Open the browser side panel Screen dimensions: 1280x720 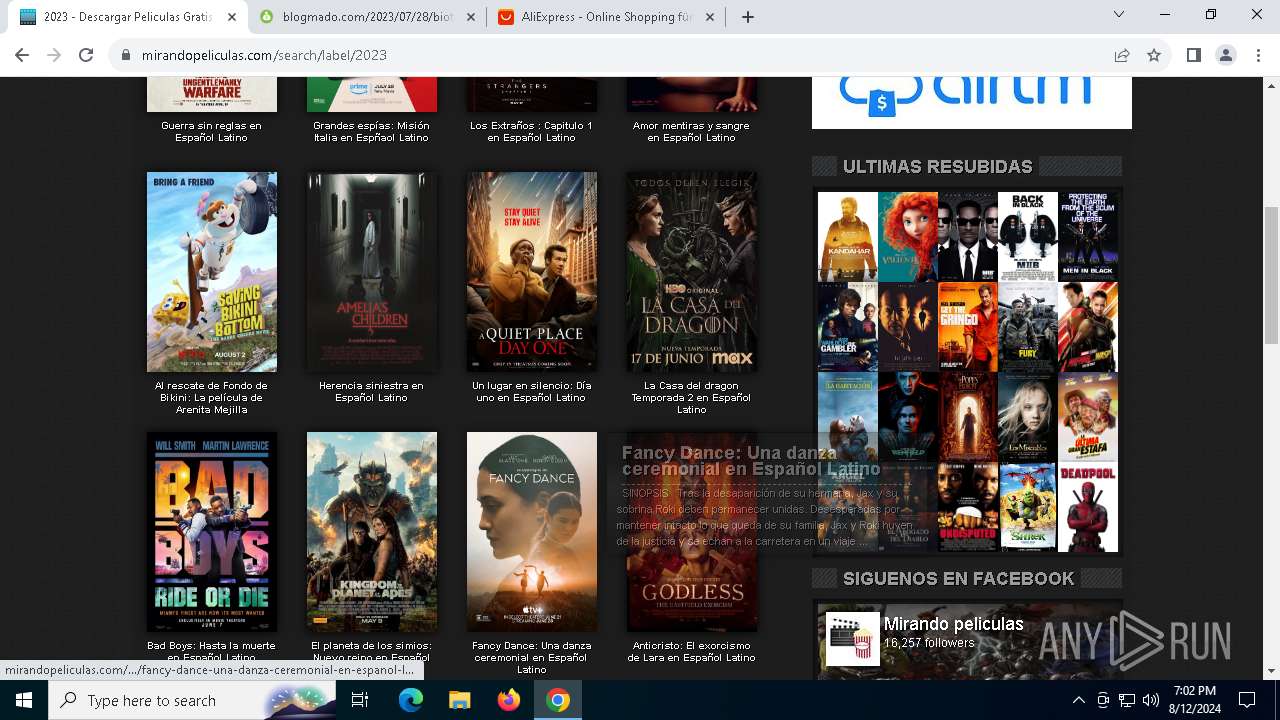point(1193,55)
